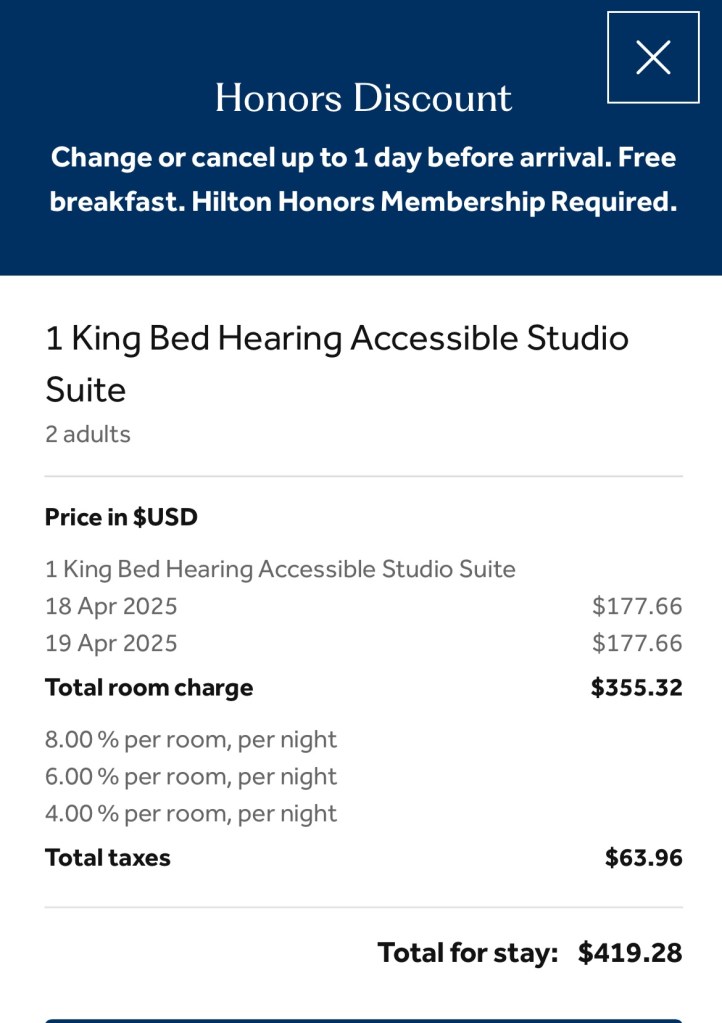The height and width of the screenshot is (1023, 722).
Task: Select the $177.66 rate for 19 Apr
Action: [x=637, y=643]
